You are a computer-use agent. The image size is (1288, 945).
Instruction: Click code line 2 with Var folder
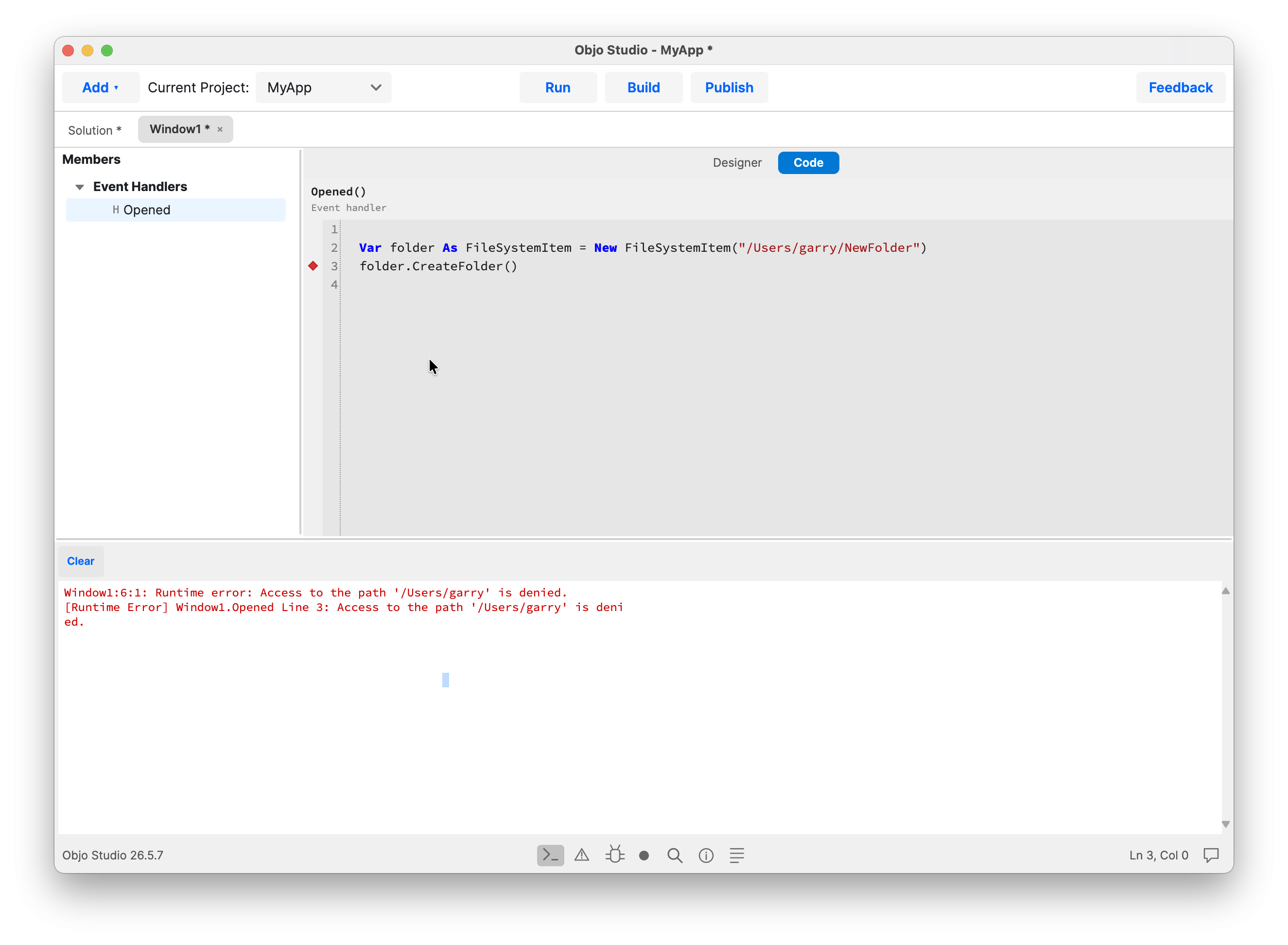(642, 248)
